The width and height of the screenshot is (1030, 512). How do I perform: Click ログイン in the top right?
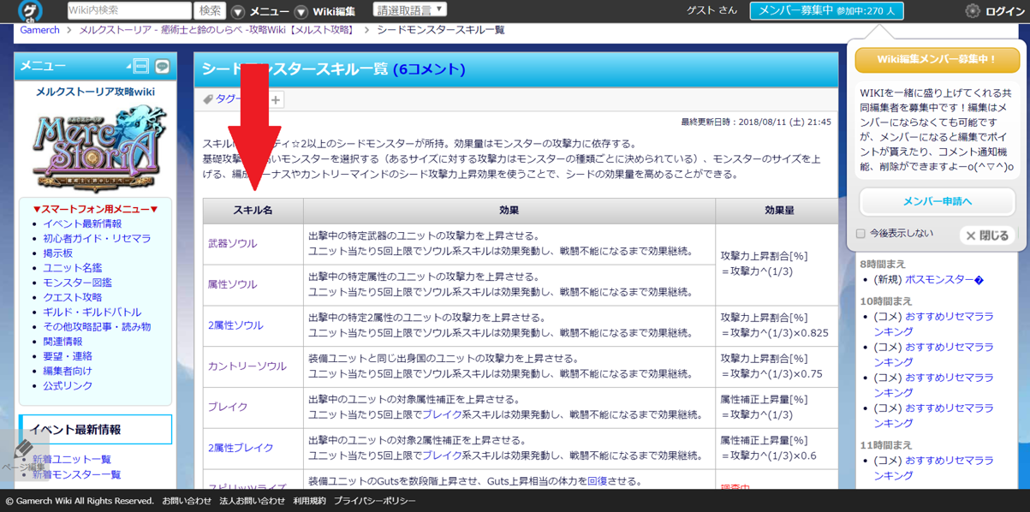(1005, 12)
